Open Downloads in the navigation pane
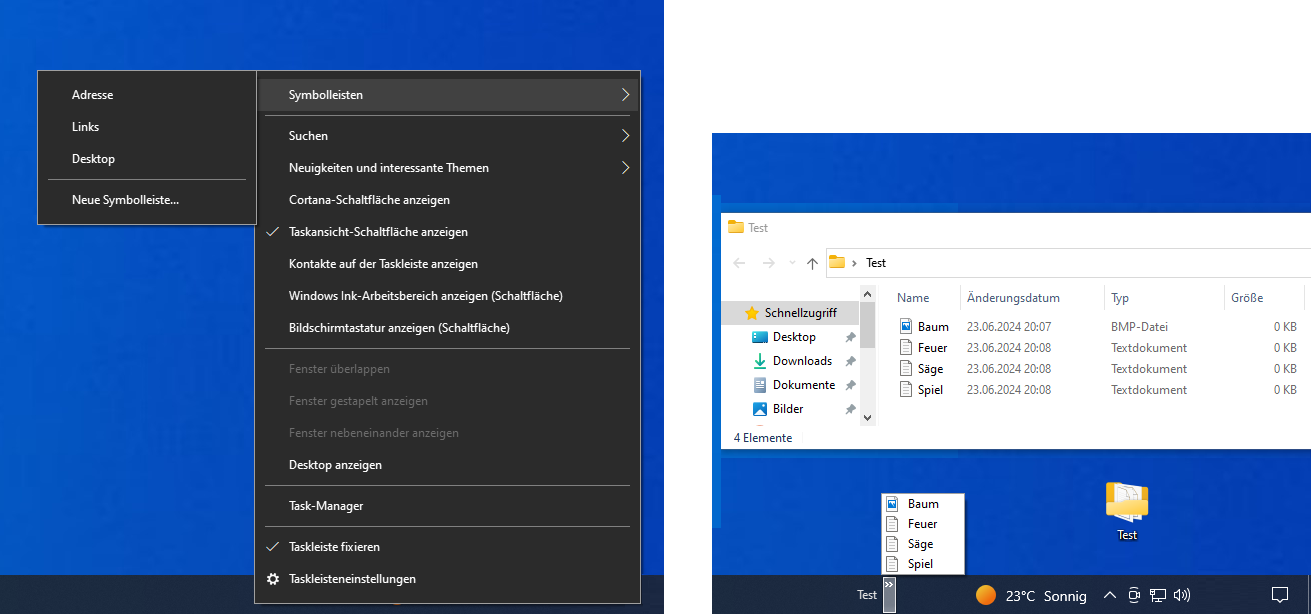The height and width of the screenshot is (614, 1311). click(x=802, y=361)
